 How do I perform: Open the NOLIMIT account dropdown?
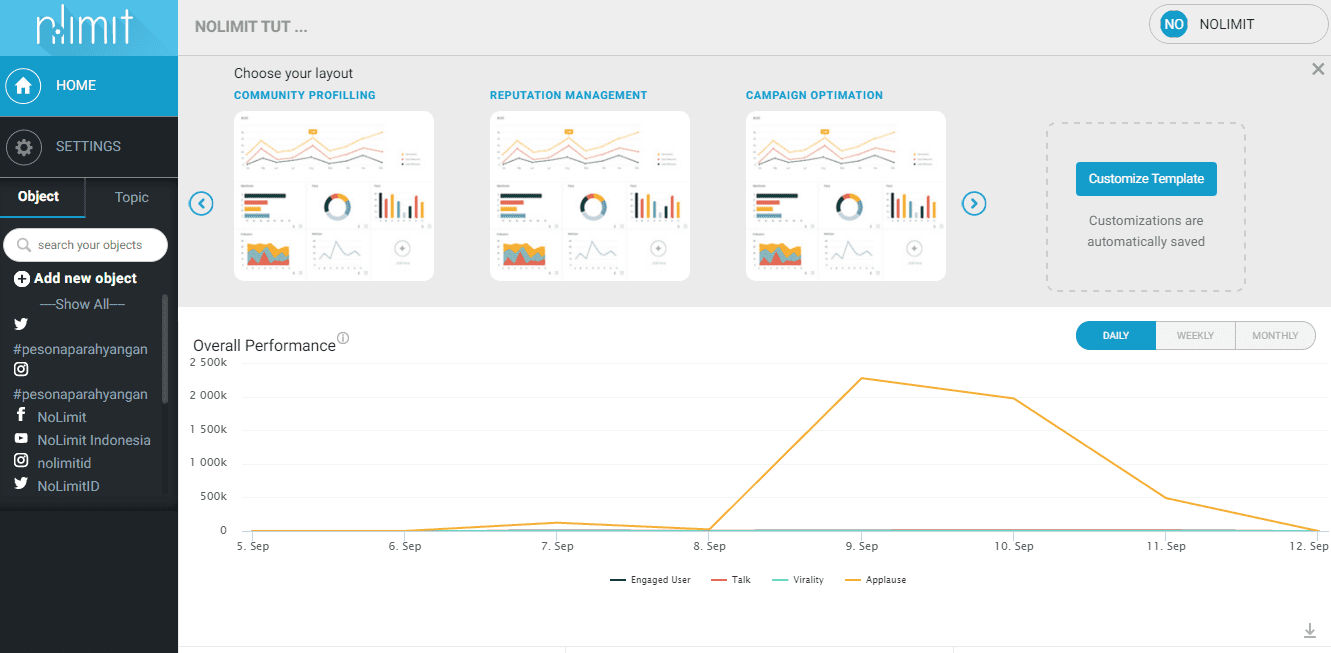(x=1239, y=24)
